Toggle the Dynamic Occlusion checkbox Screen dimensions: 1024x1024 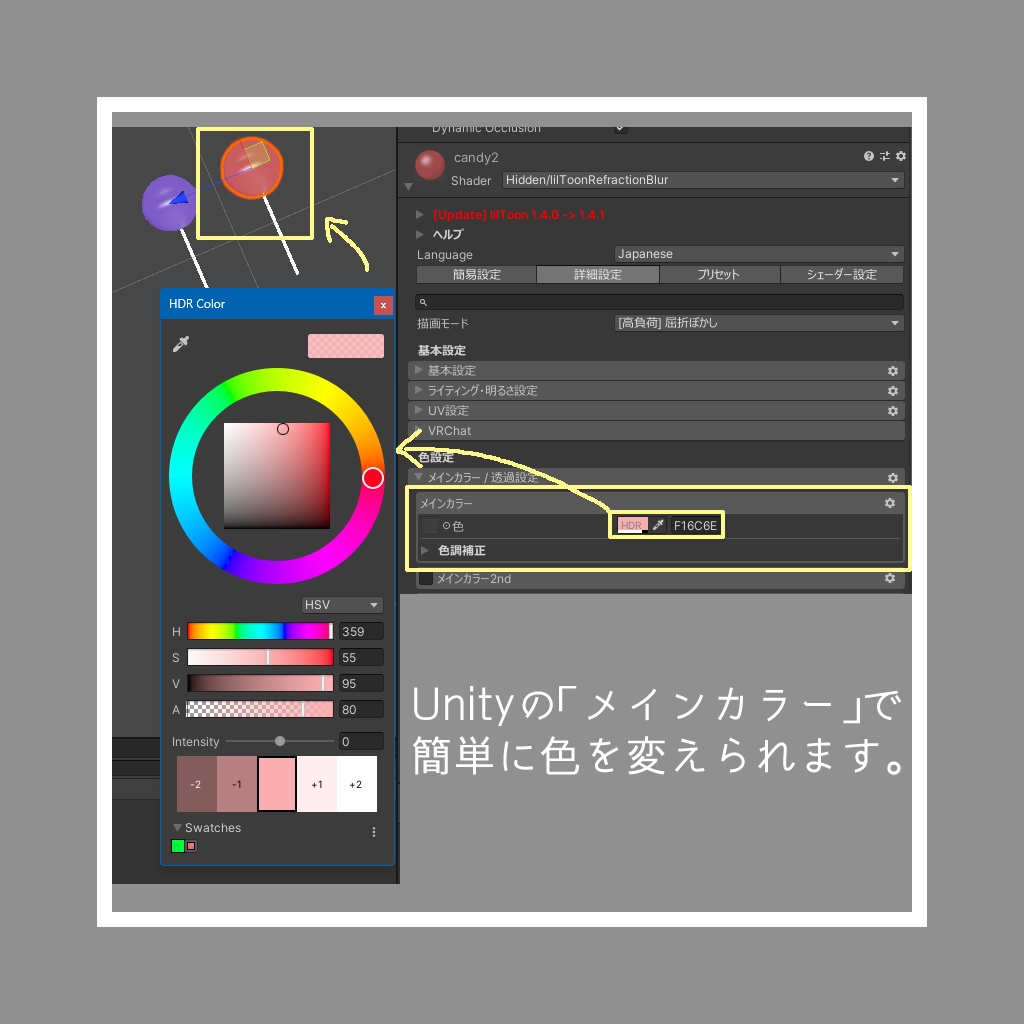coord(620,128)
